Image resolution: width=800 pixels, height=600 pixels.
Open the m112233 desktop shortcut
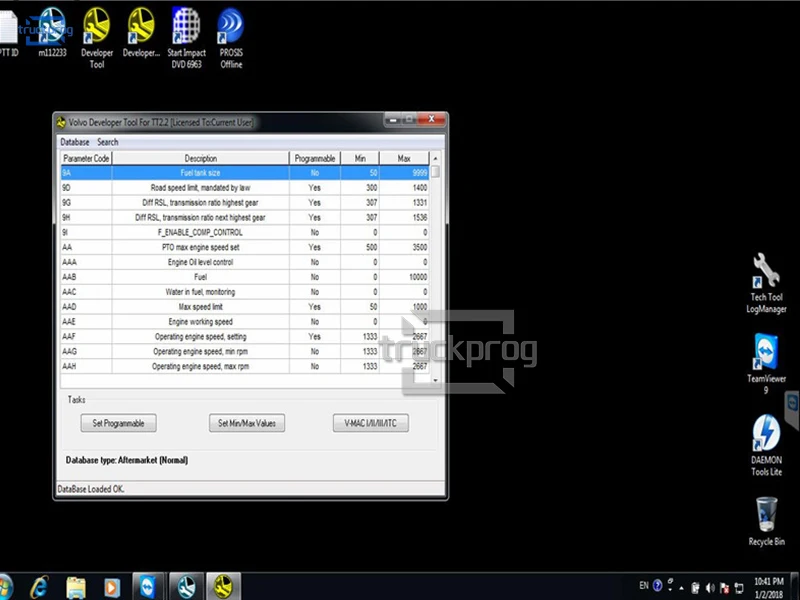(x=52, y=32)
